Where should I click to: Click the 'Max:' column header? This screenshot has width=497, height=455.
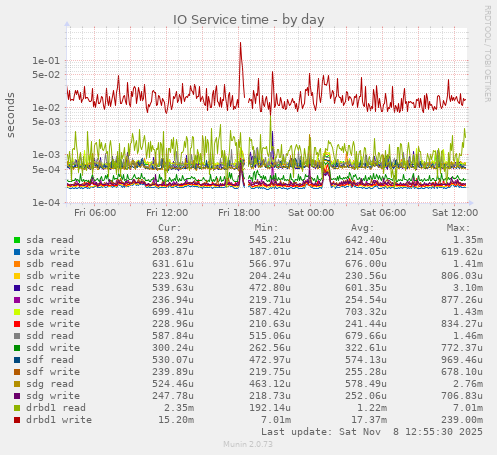[459, 228]
